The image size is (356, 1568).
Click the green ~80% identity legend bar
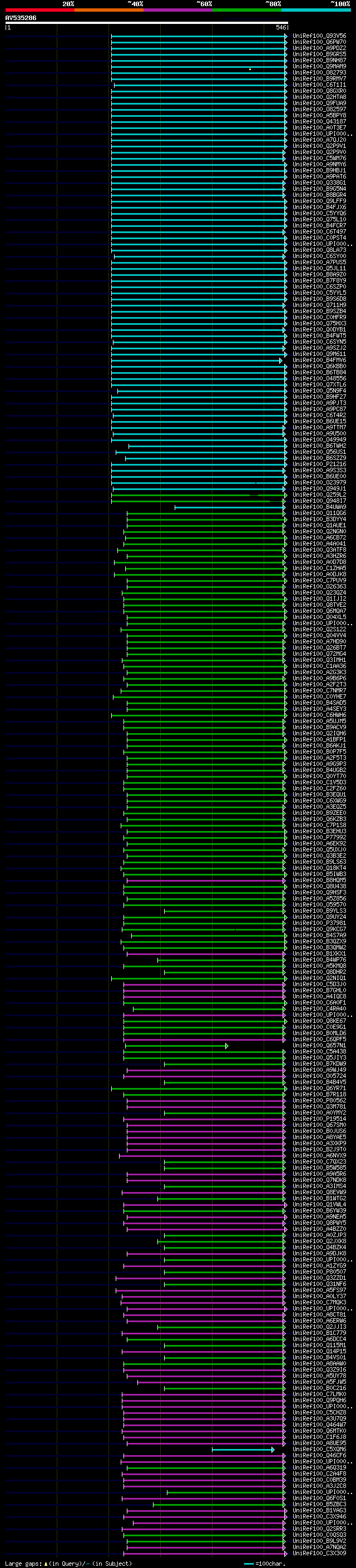pyautogui.click(x=247, y=11)
